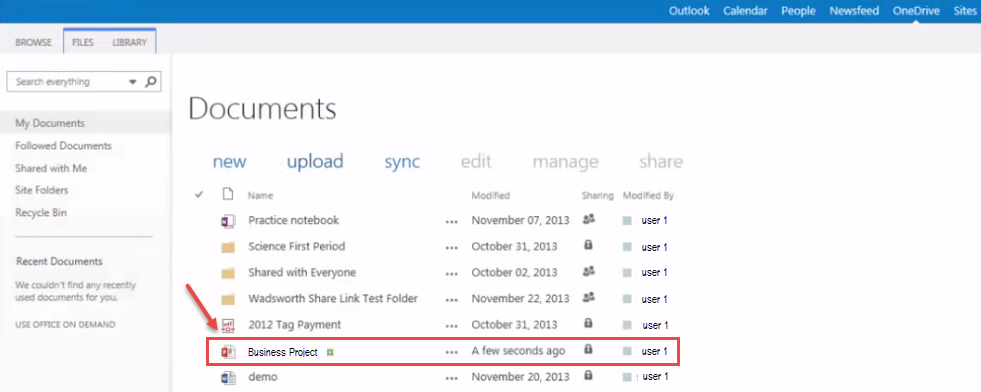Open ellipsis menu for Science First Period
981x392 pixels.
[452, 248]
